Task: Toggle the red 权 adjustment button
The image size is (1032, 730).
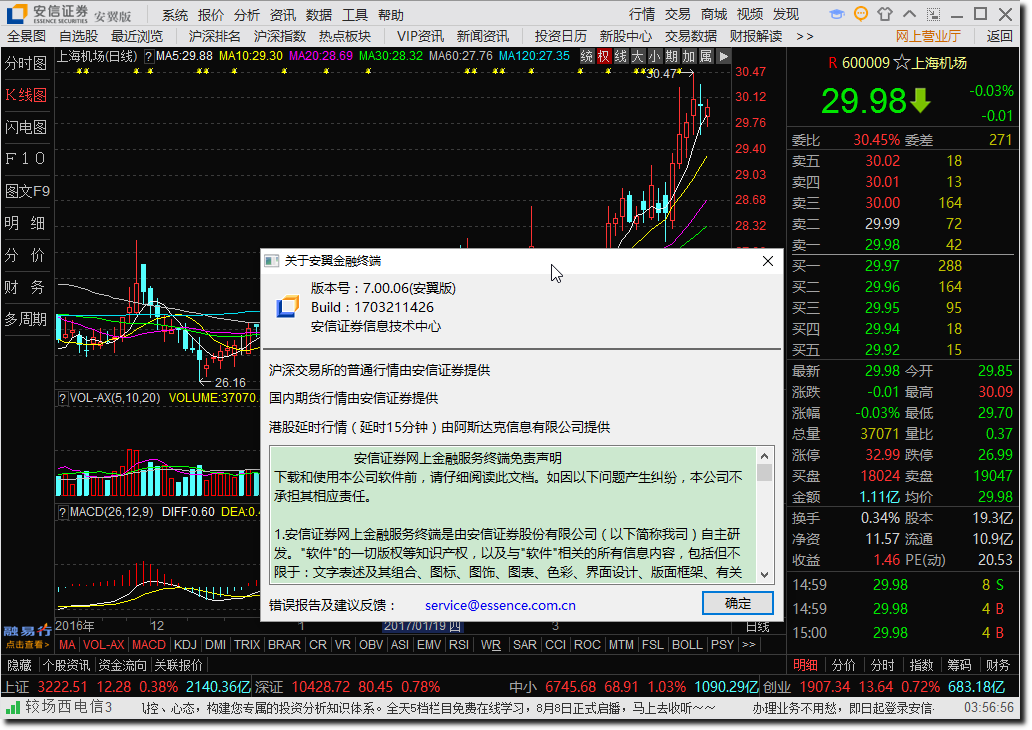Action: click(x=604, y=57)
